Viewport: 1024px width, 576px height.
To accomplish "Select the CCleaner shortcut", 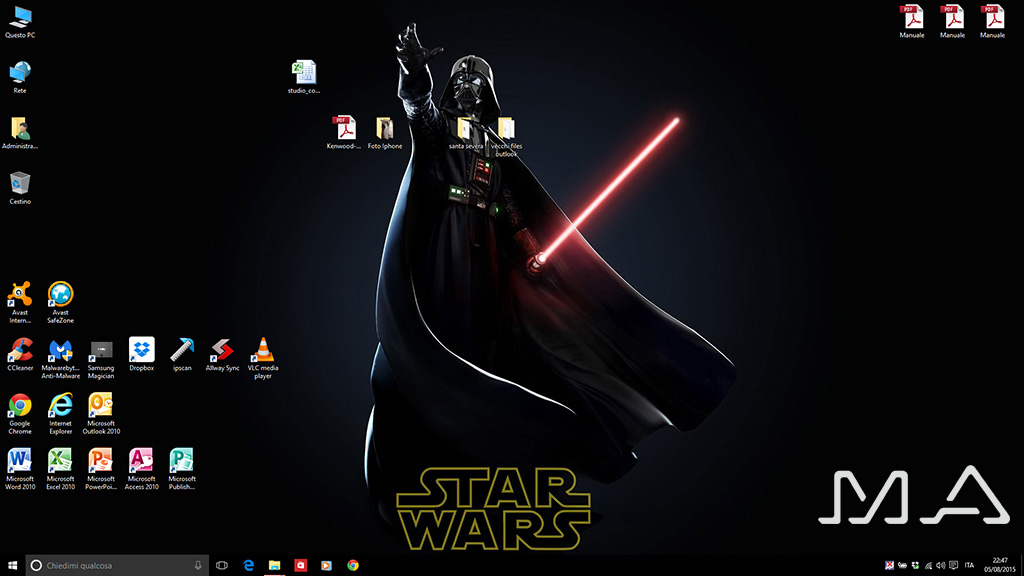I will (20, 355).
